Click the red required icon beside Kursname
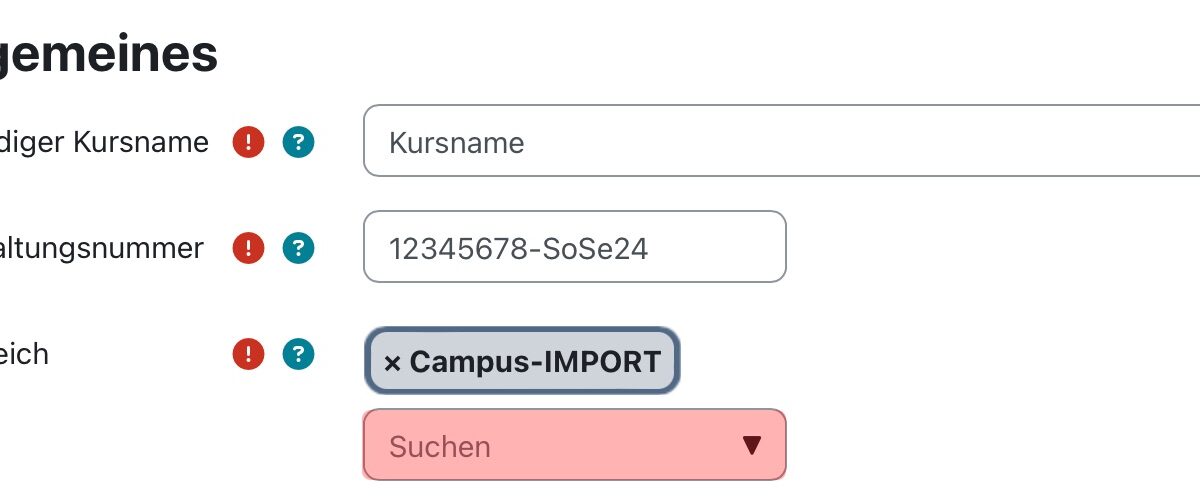Screen dimensions: 1200x500 (x=248, y=142)
